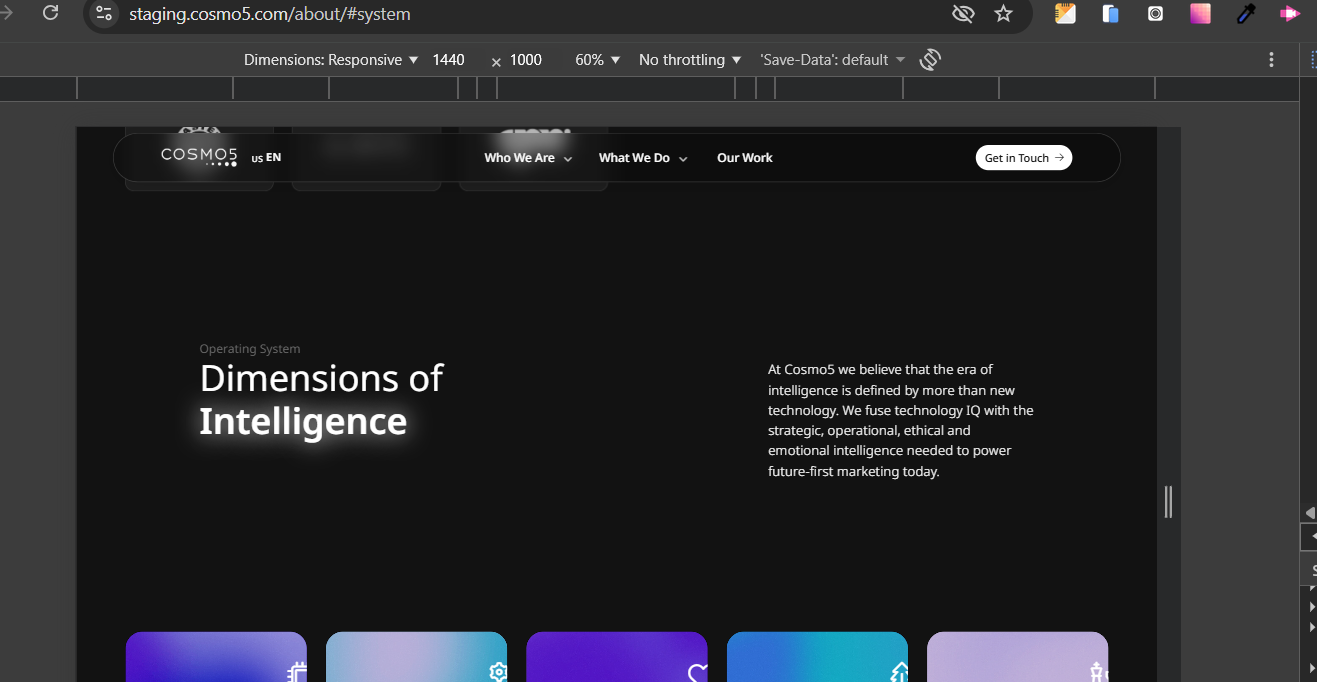
Task: Activate the eyedropper color picker extension
Action: coord(1246,14)
